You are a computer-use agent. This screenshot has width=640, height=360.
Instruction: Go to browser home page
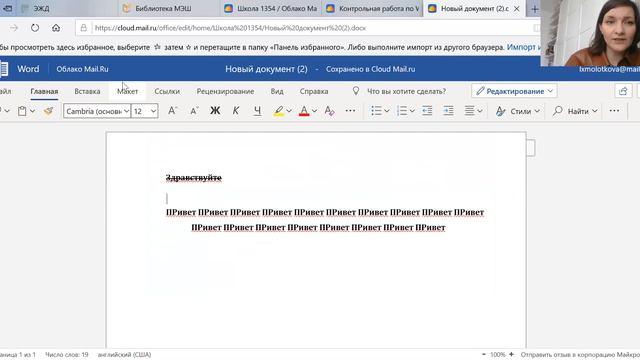56,28
